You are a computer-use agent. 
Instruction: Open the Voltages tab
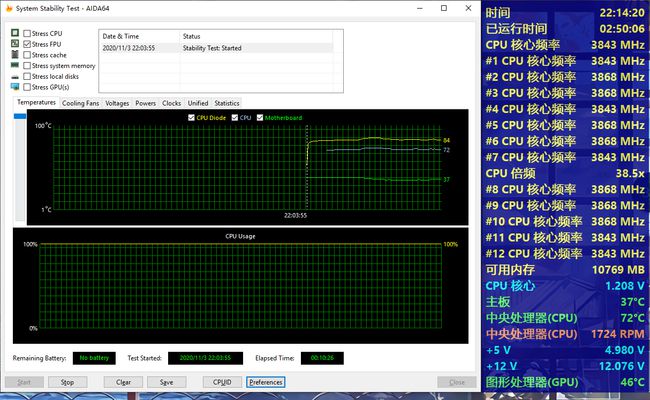pyautogui.click(x=117, y=103)
